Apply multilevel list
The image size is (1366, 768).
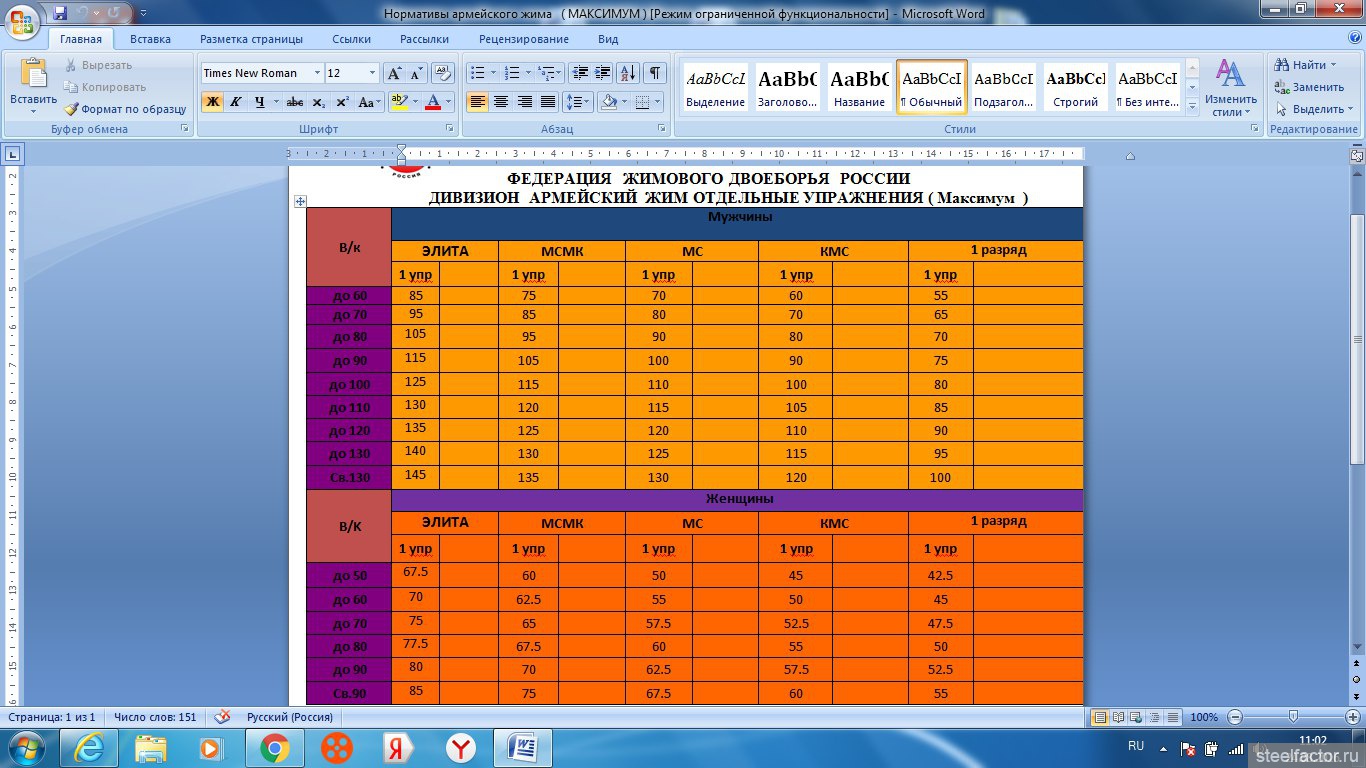549,73
